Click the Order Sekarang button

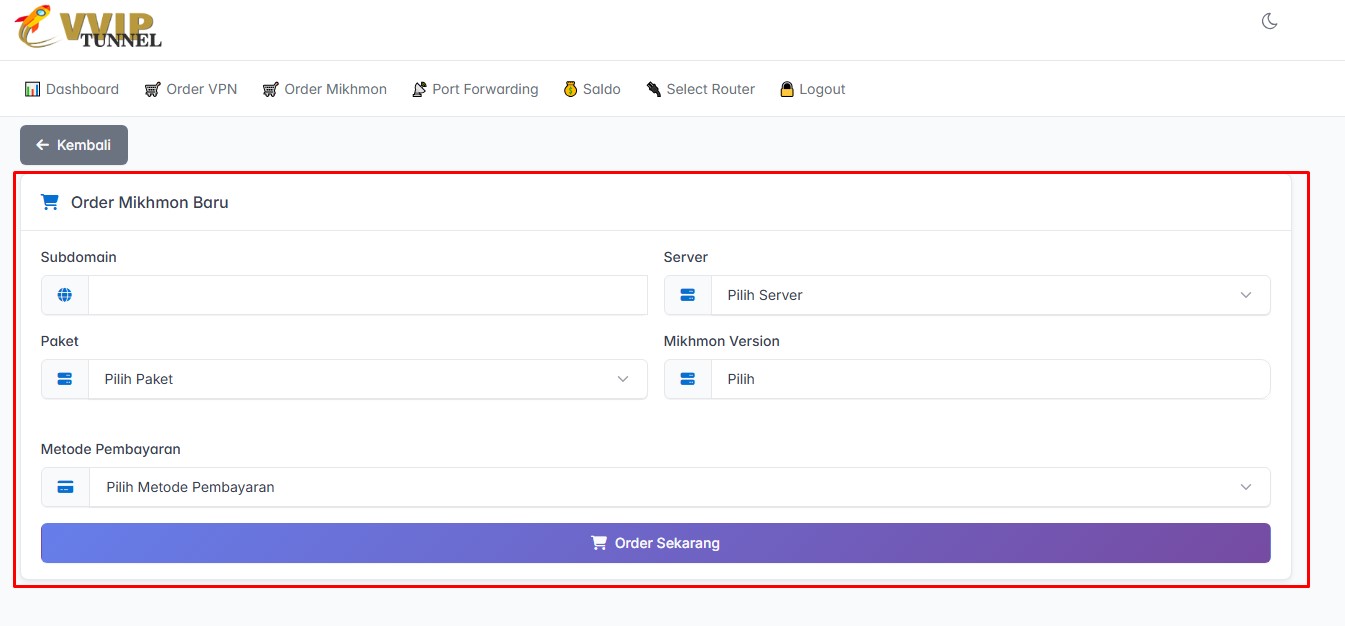(x=656, y=543)
